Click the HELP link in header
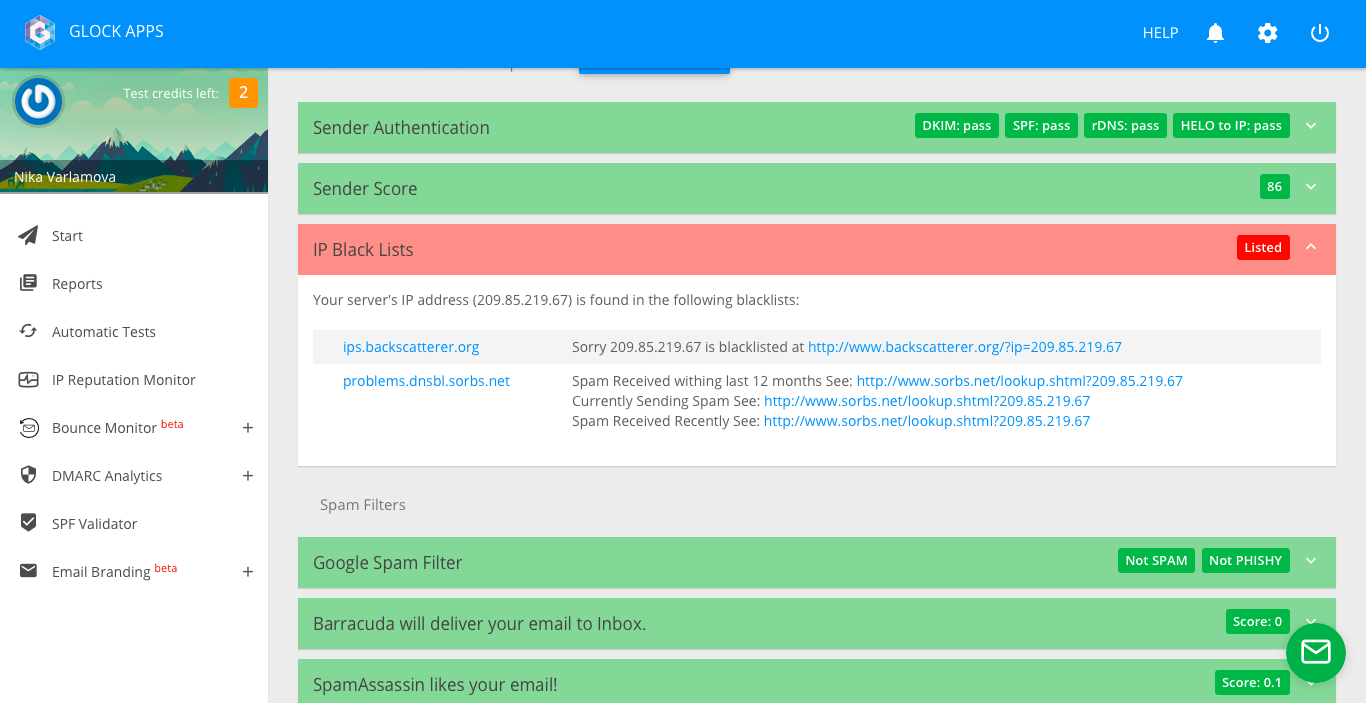The width and height of the screenshot is (1366, 703). (1160, 33)
